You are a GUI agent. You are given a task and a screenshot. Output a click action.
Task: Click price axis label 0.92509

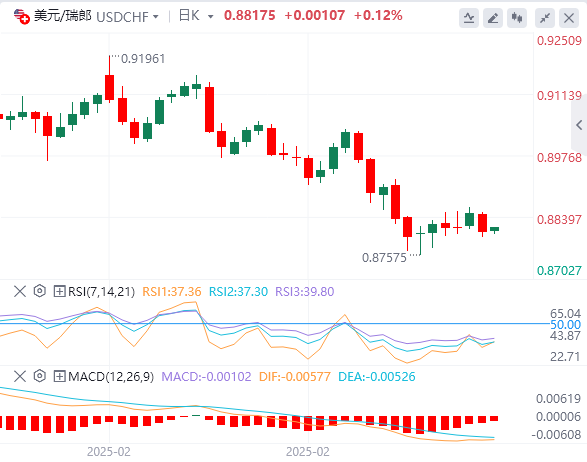pos(559,41)
